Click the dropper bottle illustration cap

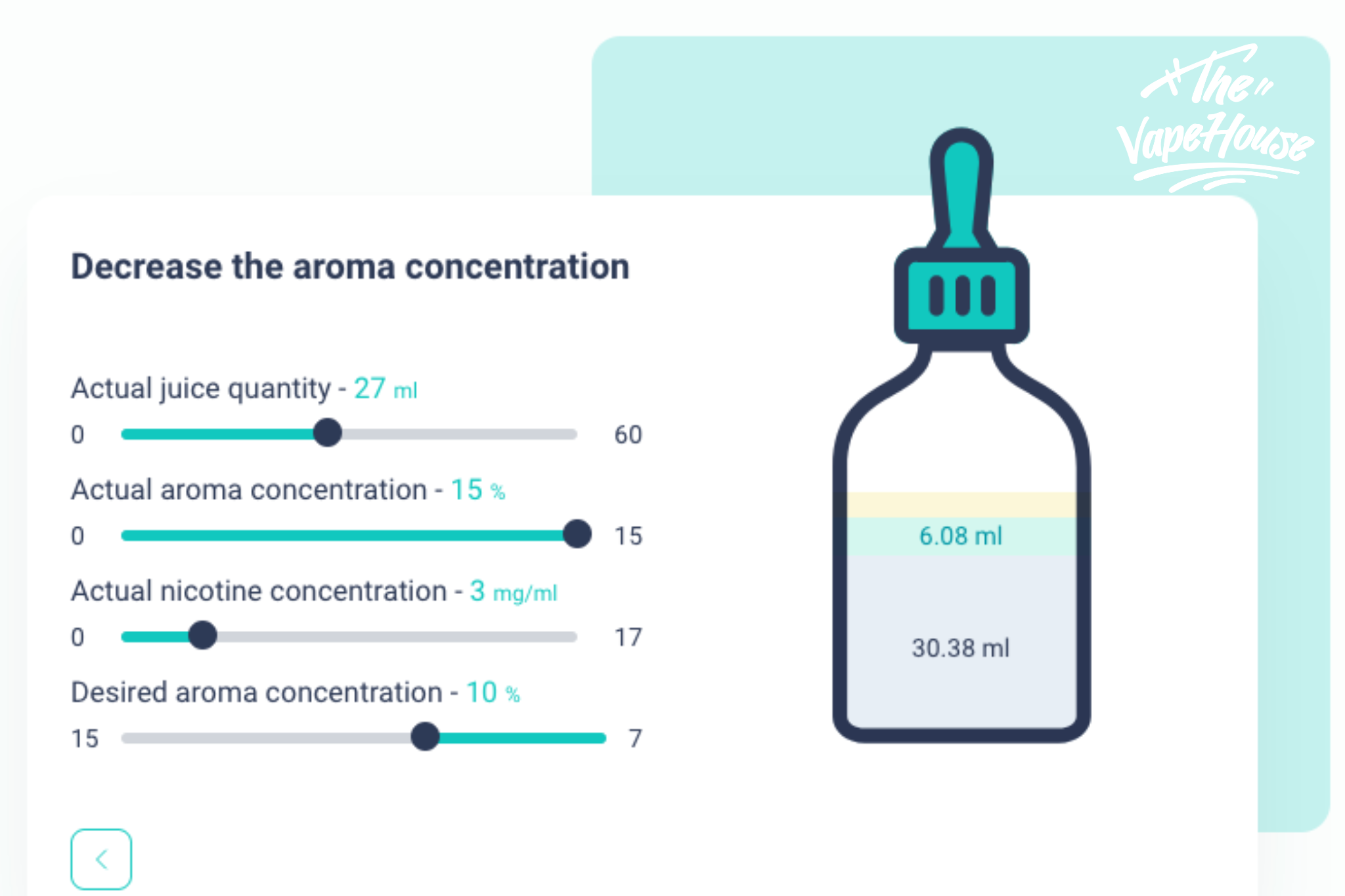961,295
